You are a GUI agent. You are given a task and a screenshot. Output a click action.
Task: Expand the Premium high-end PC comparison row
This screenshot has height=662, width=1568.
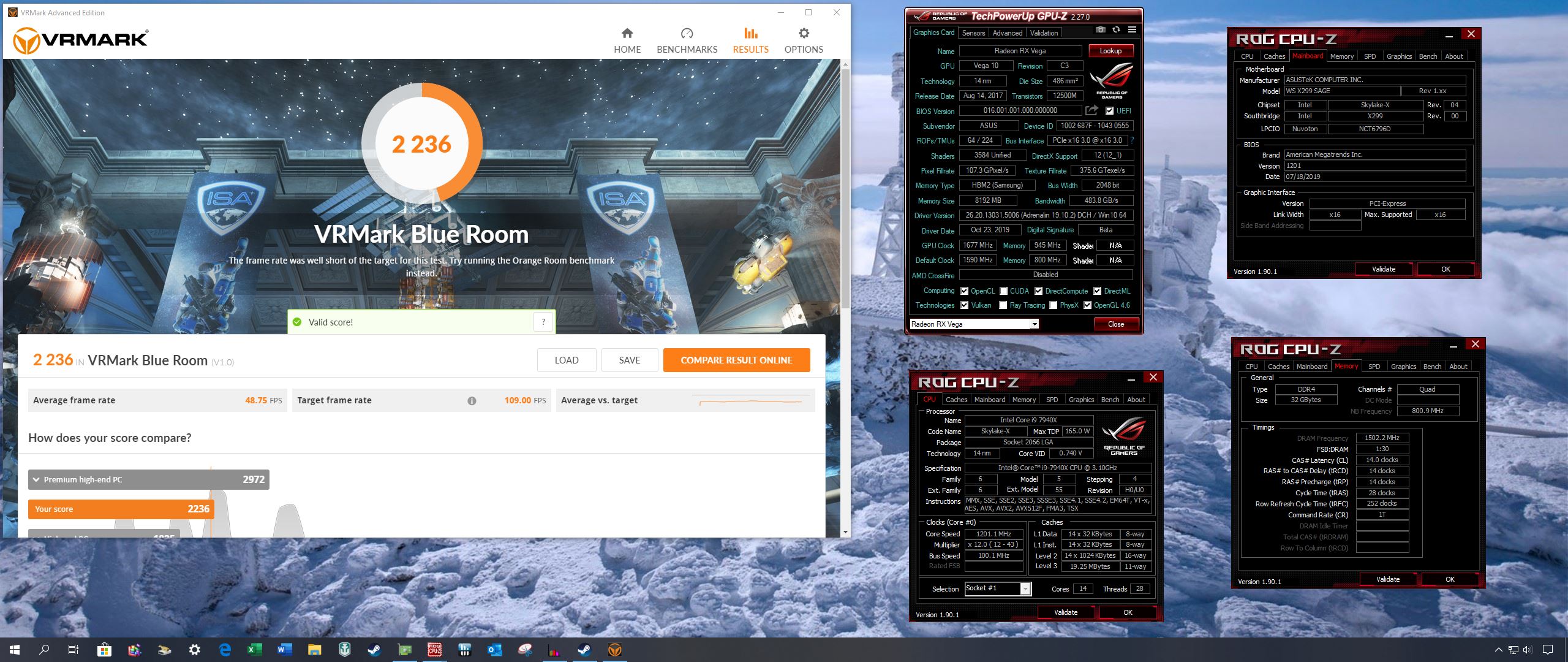coord(148,479)
